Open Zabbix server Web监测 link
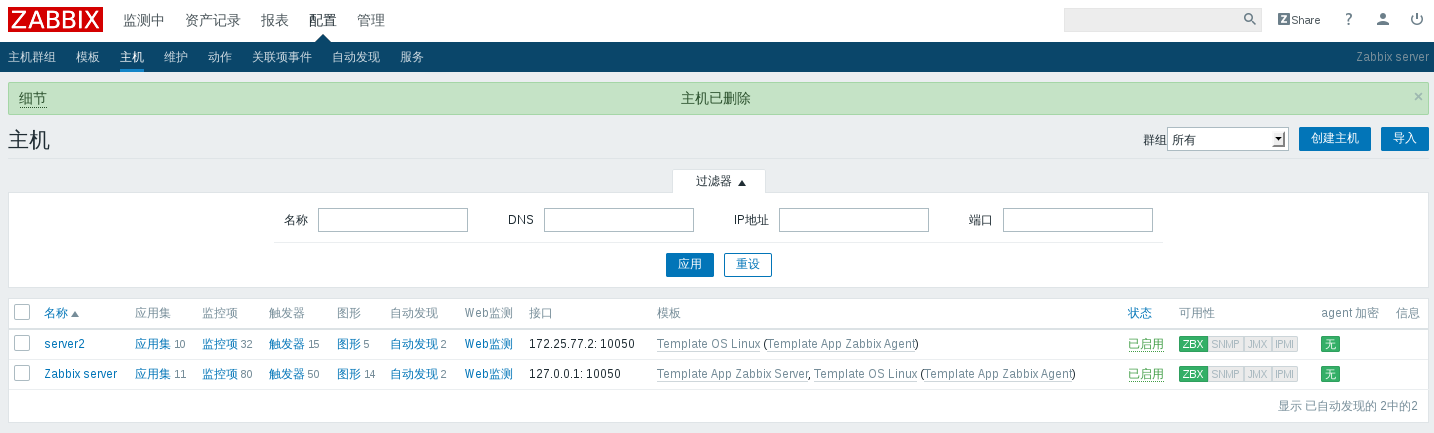1434x433 pixels. (x=489, y=374)
